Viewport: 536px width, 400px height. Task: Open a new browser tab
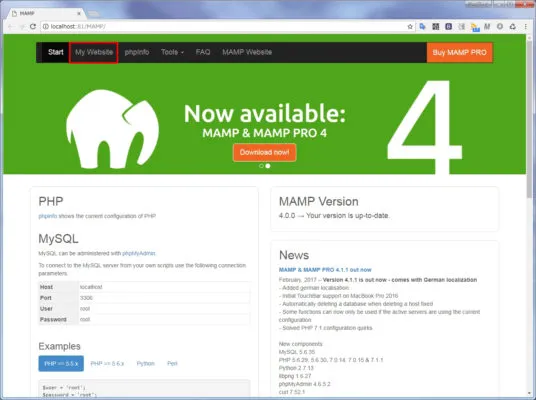[x=93, y=14]
